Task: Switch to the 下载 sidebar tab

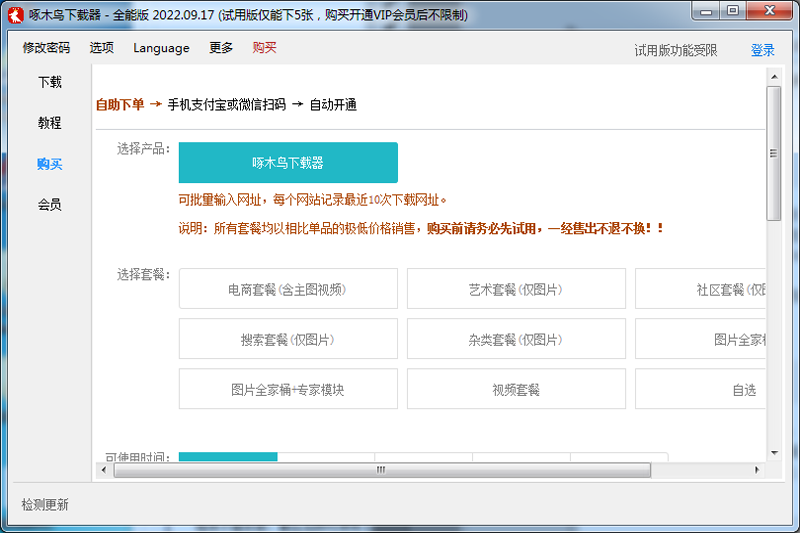Action: pyautogui.click(x=50, y=82)
